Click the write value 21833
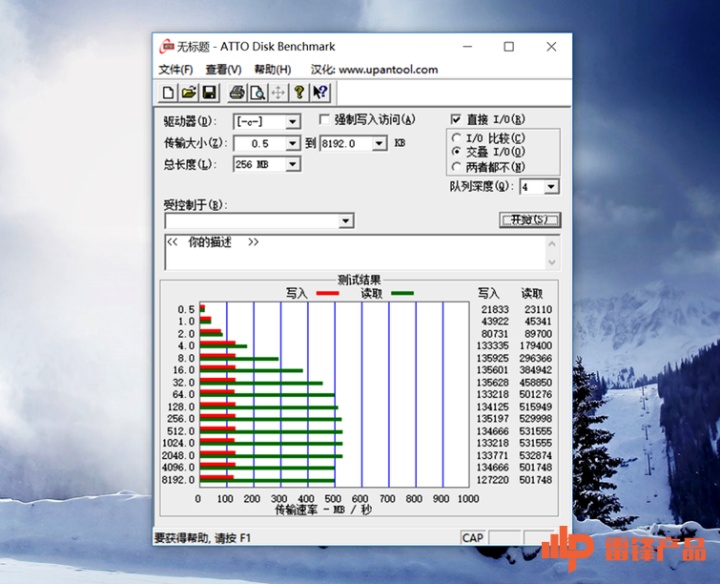The width and height of the screenshot is (720, 584). 495,309
